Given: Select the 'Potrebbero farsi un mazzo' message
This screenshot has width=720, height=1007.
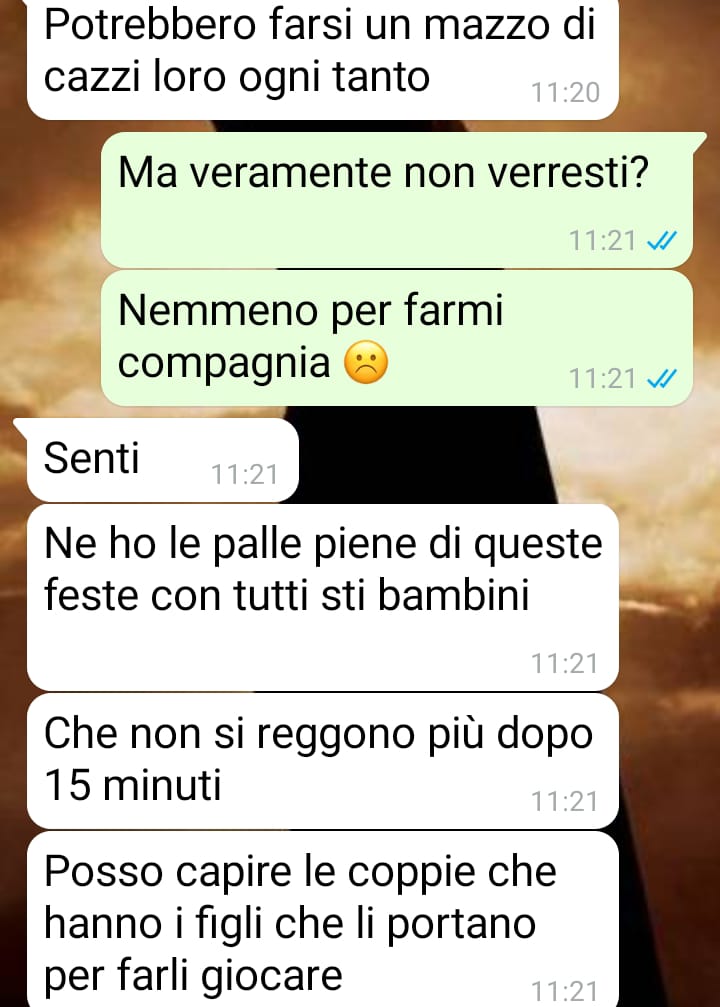Looking at the screenshot, I should [x=322, y=59].
